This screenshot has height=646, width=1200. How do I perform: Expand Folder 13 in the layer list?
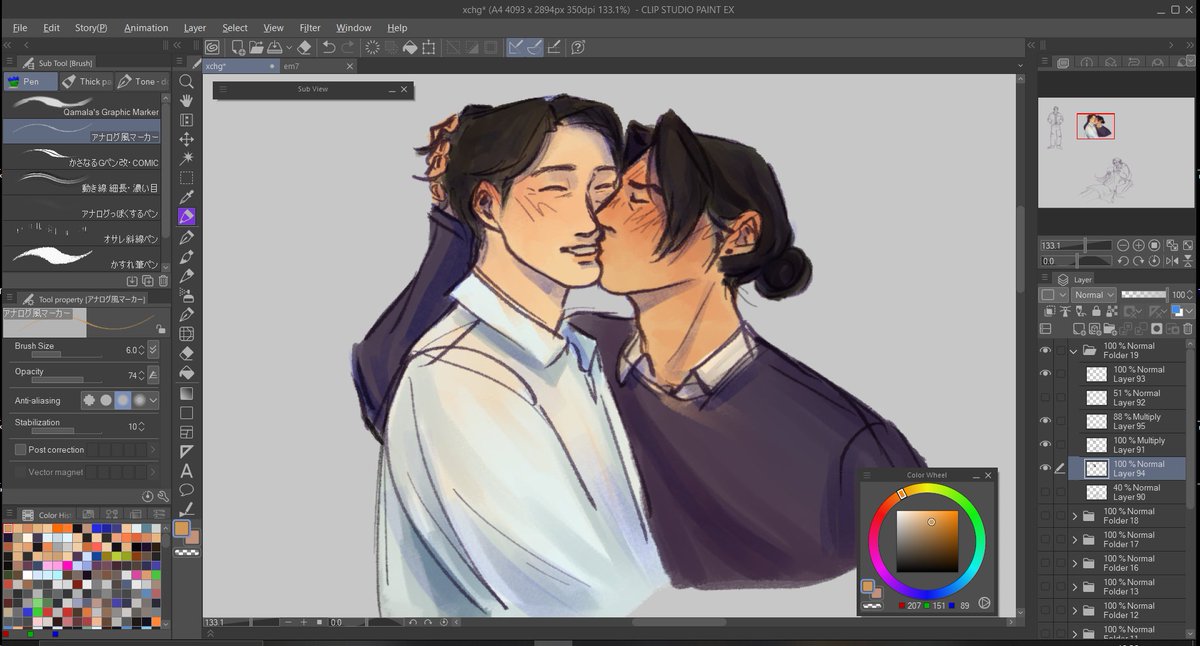point(1074,587)
